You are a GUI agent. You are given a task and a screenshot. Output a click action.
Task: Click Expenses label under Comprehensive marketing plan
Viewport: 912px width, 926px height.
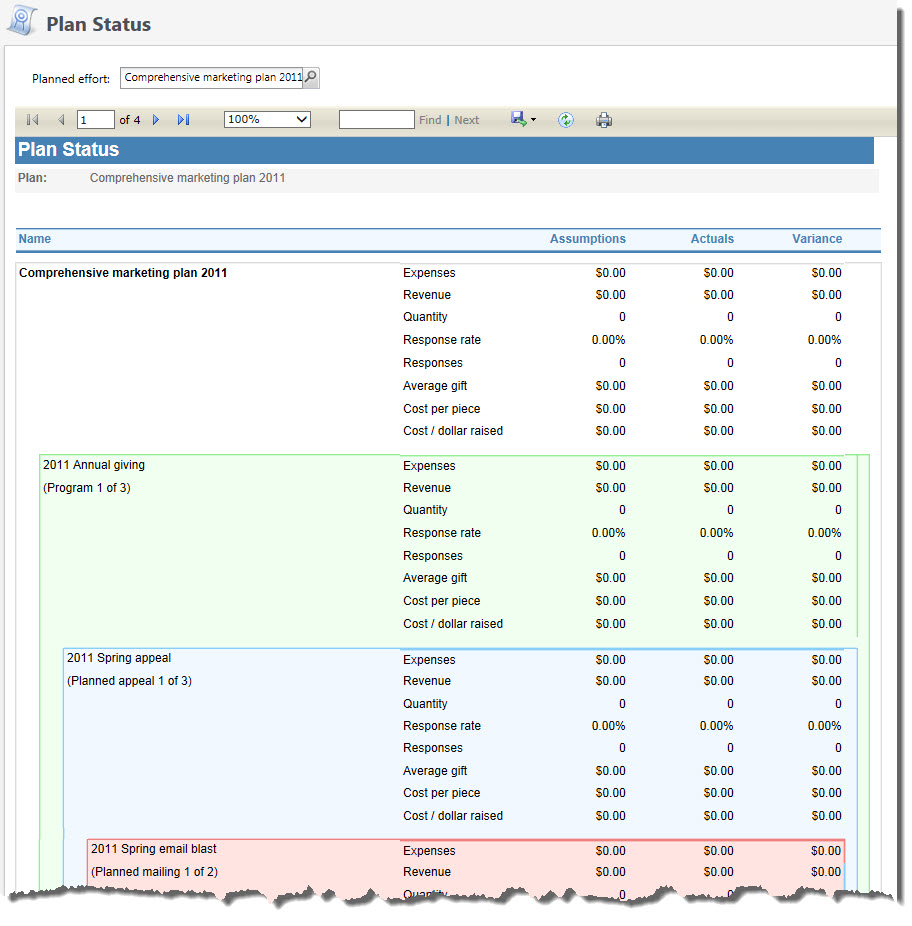point(429,273)
